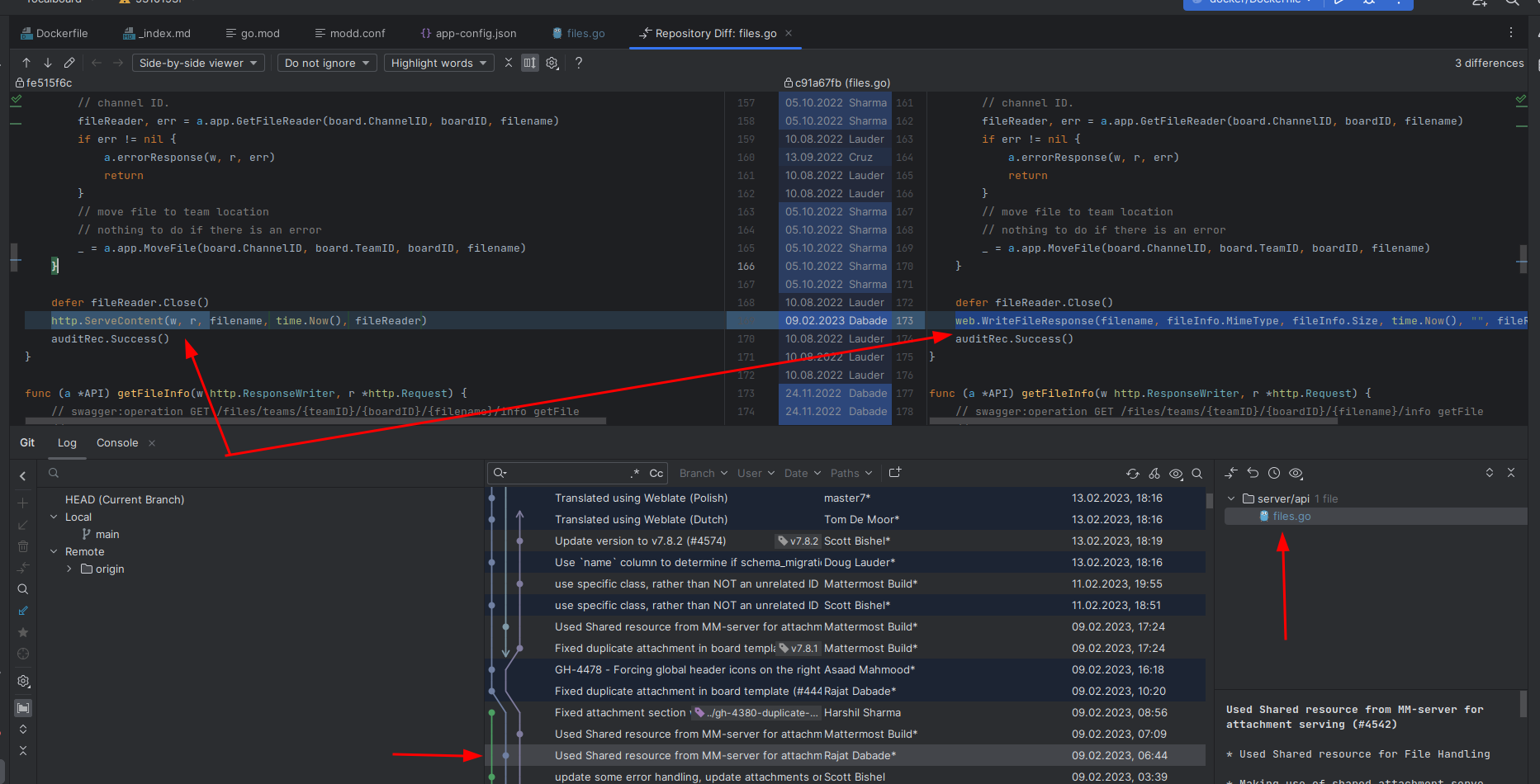The width and height of the screenshot is (1540, 784).
Task: Toggle the diff preview eye icon
Action: (1176, 474)
